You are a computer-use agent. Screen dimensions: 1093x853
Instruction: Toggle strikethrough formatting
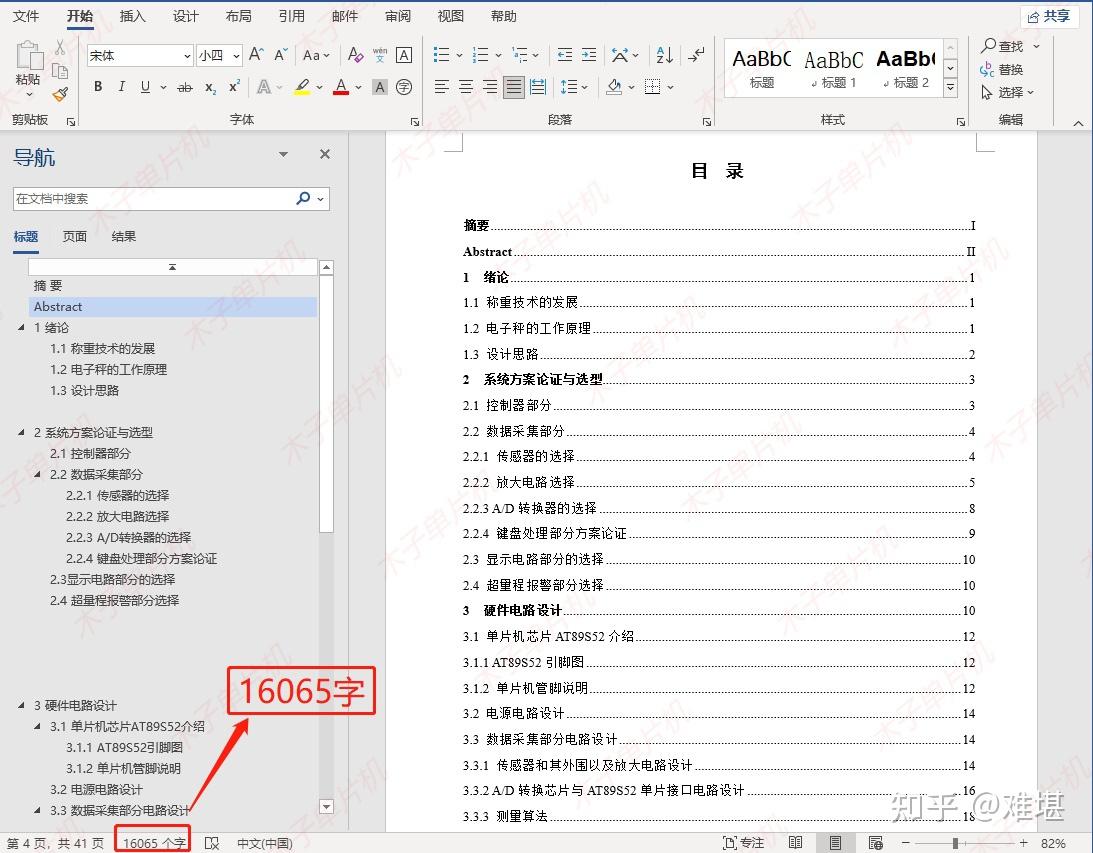point(184,87)
